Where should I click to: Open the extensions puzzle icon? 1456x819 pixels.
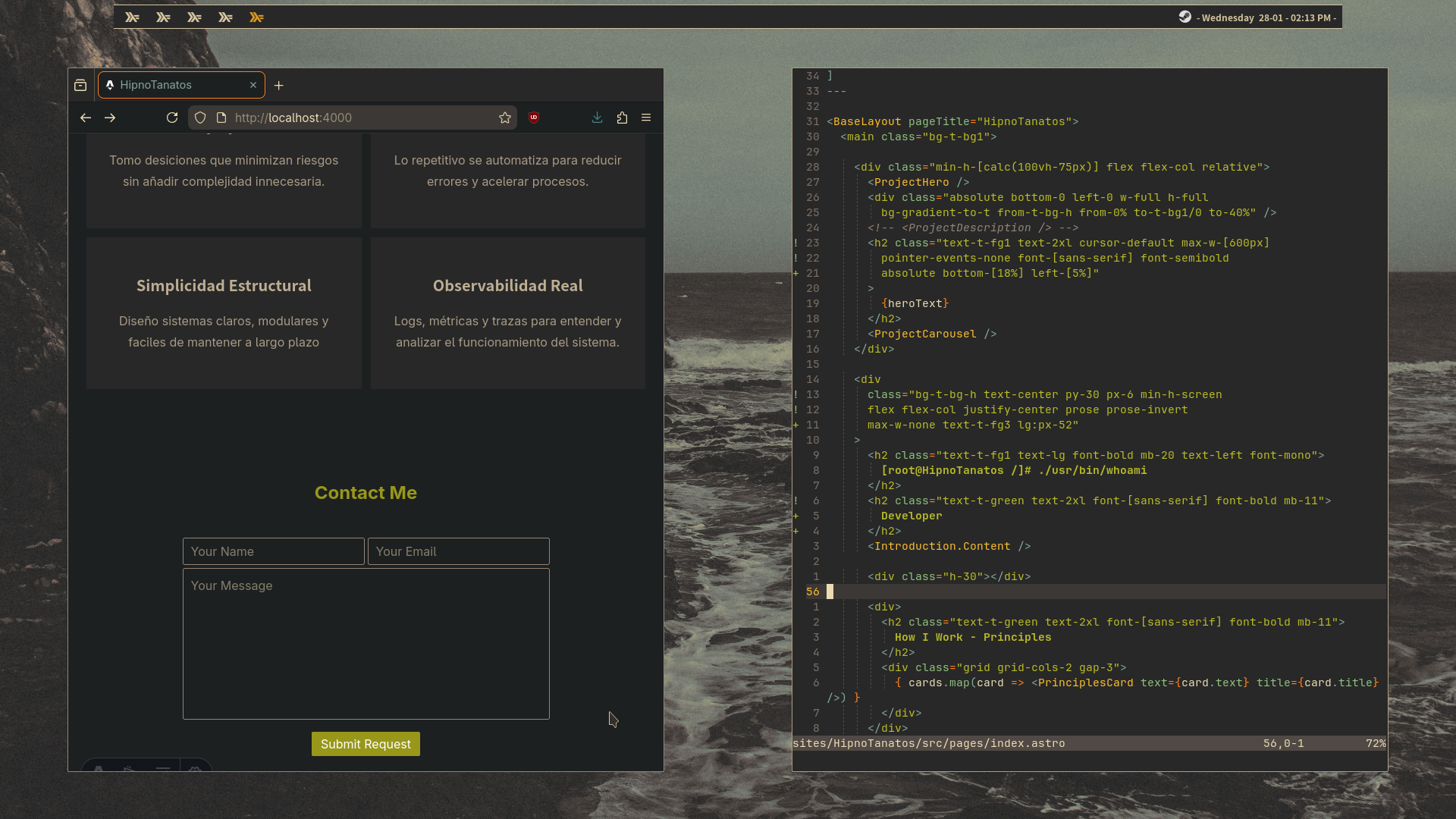tap(622, 118)
